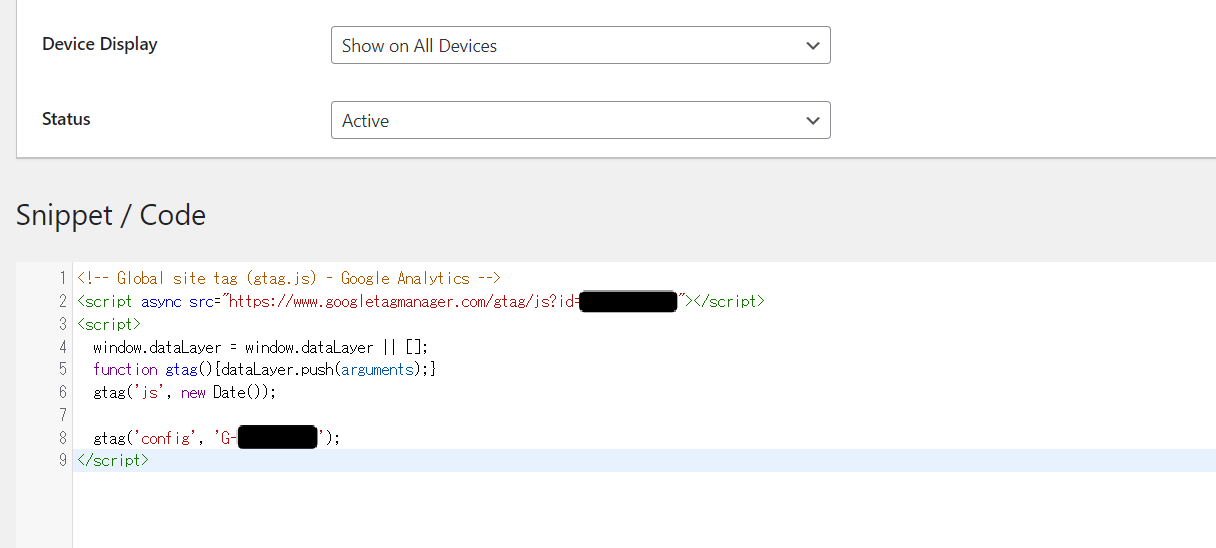
Task: Click the empty editor area below the code
Action: tap(600, 510)
